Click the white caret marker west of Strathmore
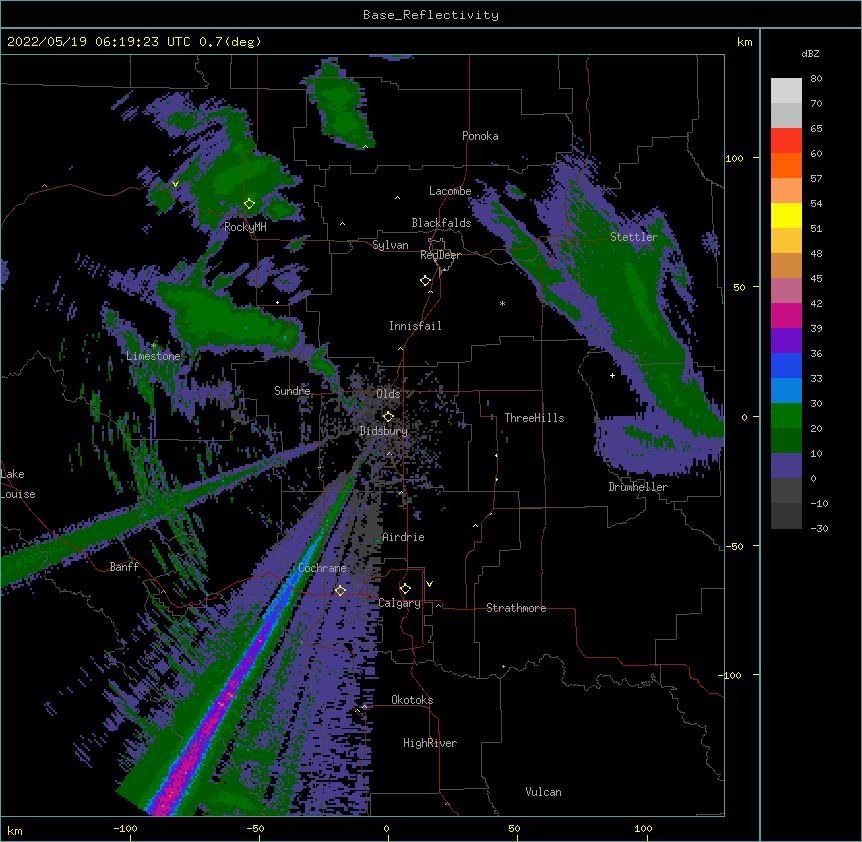Screen dimensions: 862x842 pyautogui.click(x=438, y=605)
